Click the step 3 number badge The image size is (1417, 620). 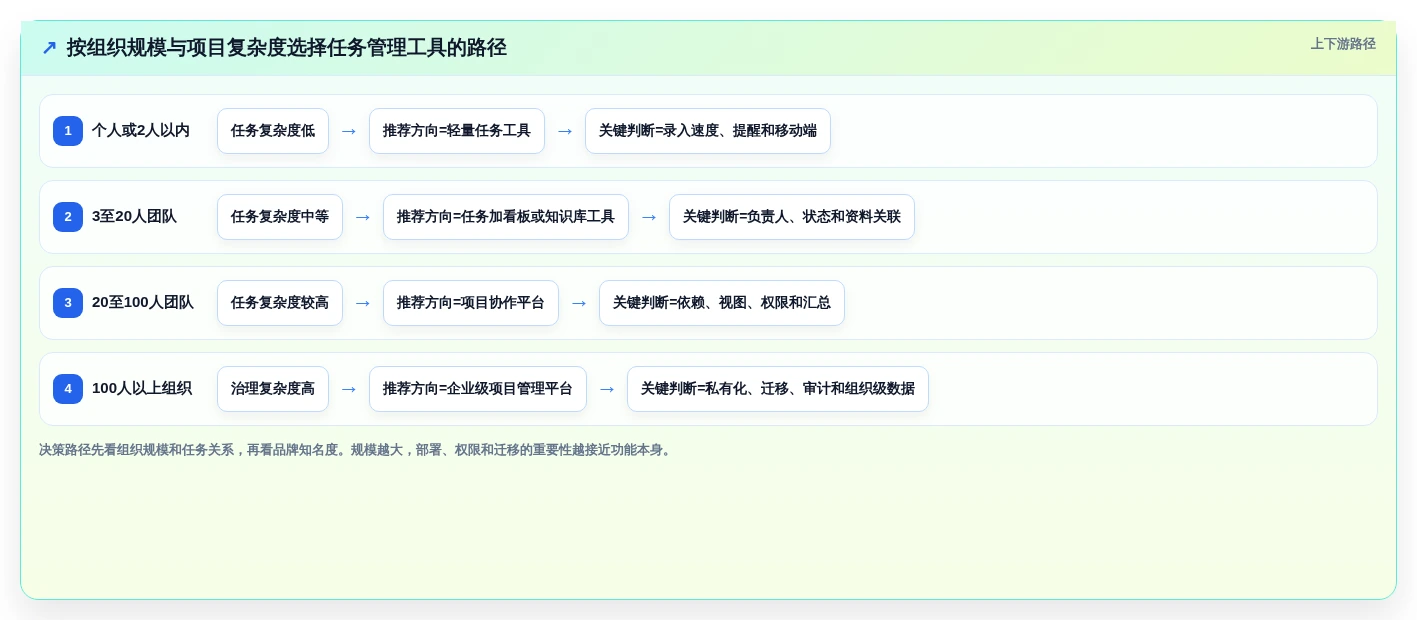(68, 303)
